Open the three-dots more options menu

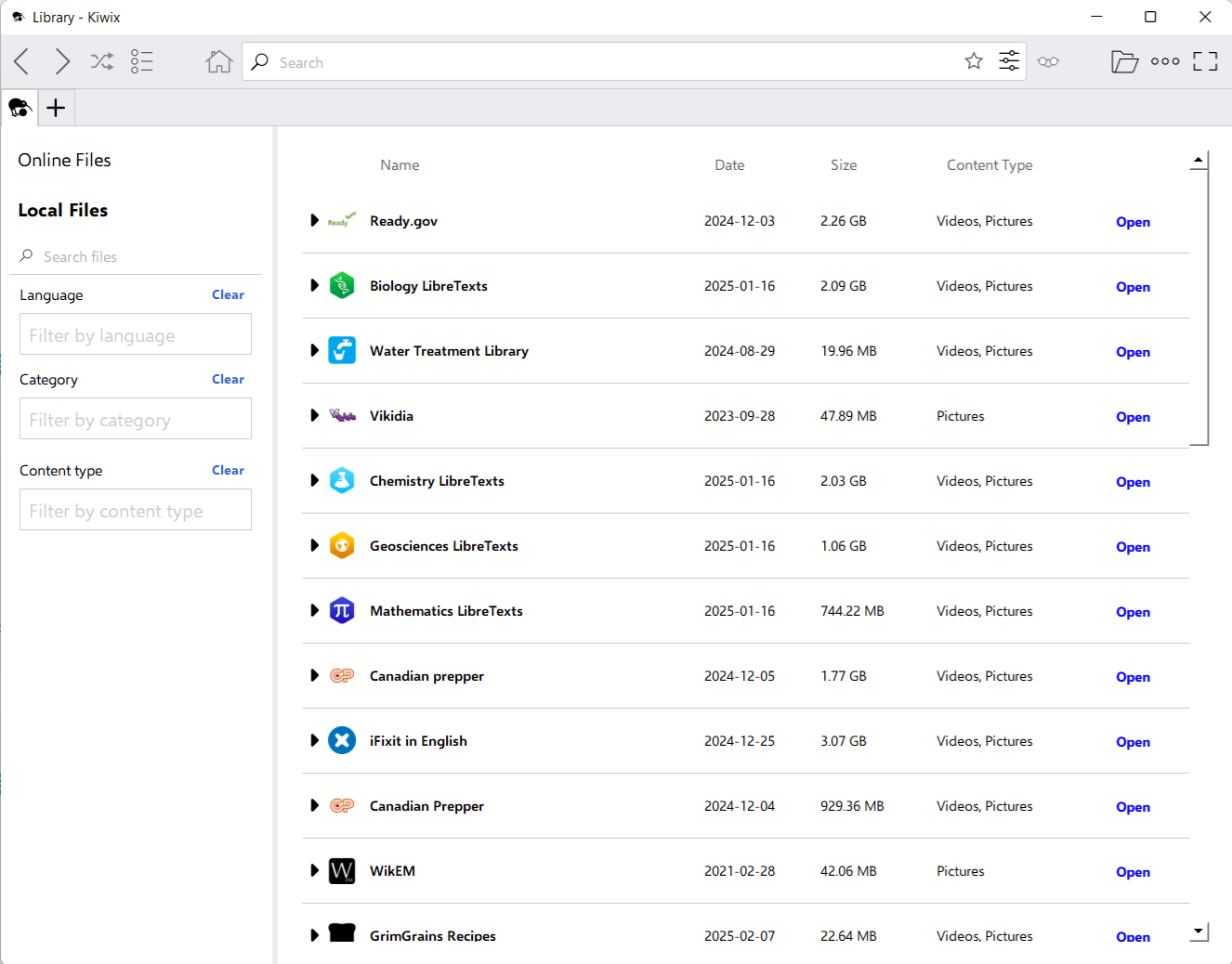[x=1165, y=62]
